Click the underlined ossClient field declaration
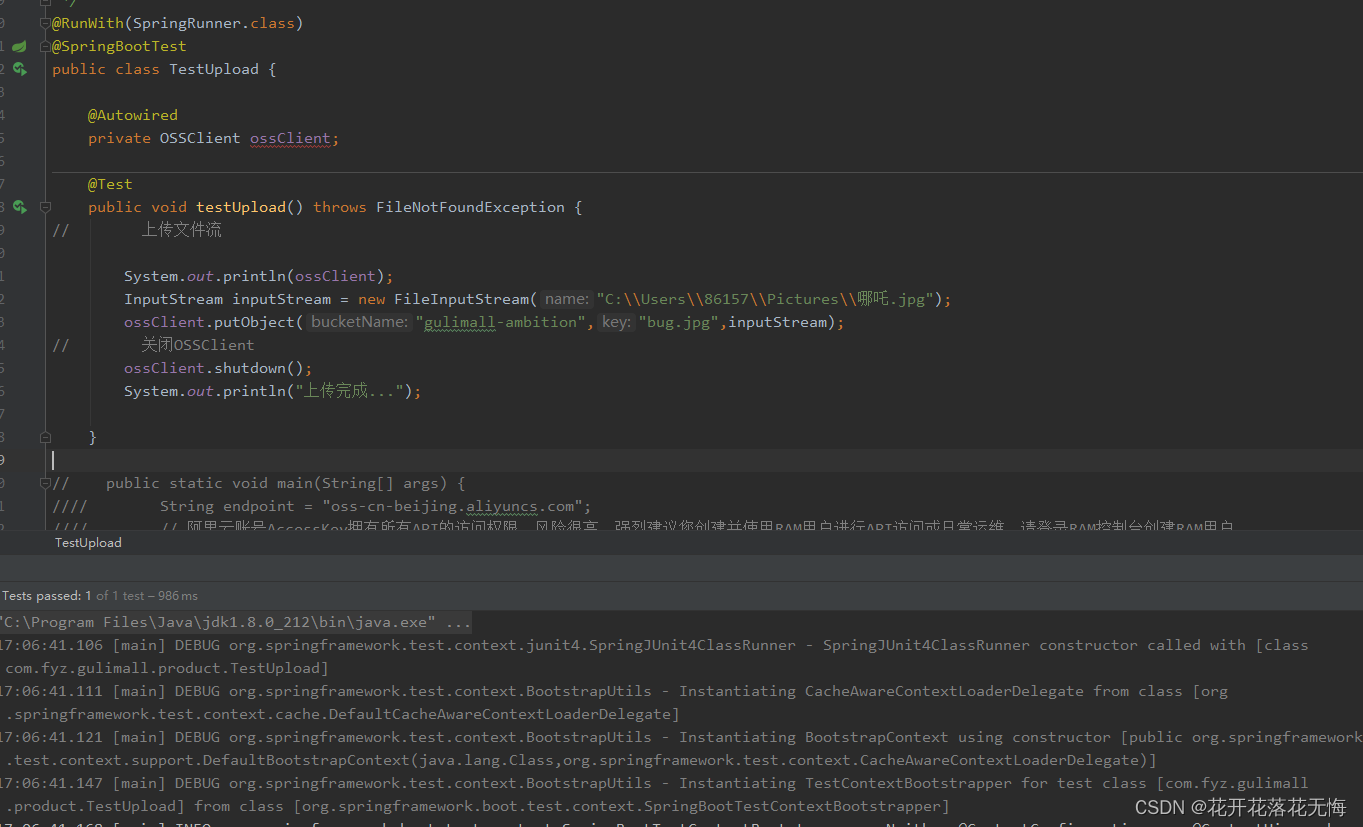 tap(290, 138)
